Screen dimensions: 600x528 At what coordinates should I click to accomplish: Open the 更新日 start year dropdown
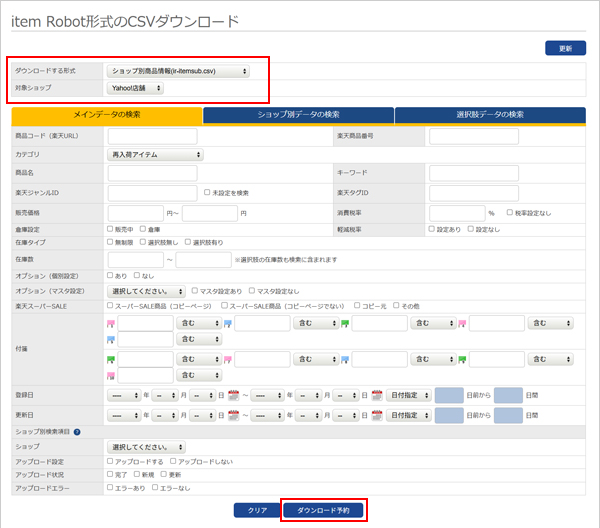124,415
